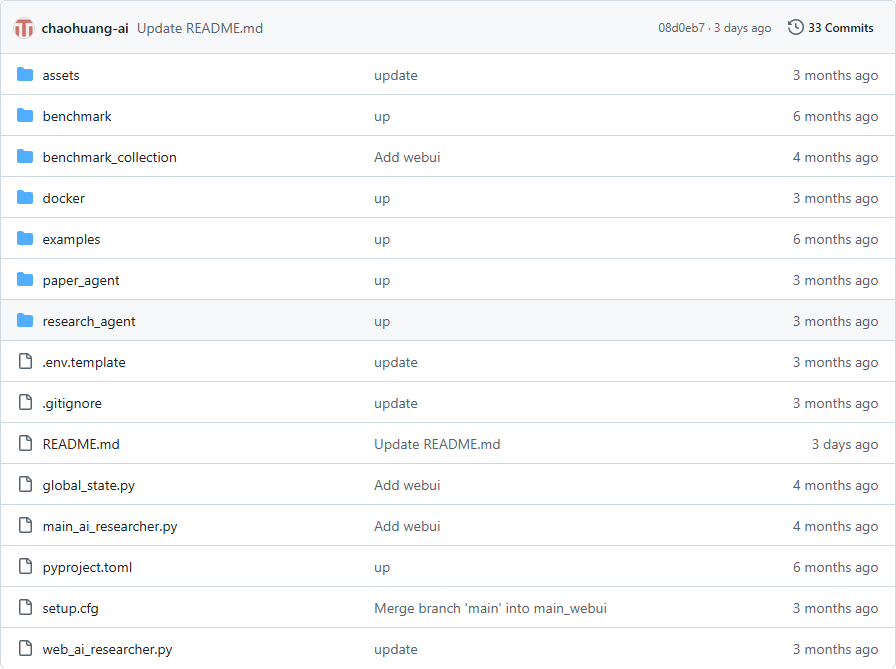The height and width of the screenshot is (669, 896).
Task: Click the docker folder icon
Action: [x=25, y=198]
